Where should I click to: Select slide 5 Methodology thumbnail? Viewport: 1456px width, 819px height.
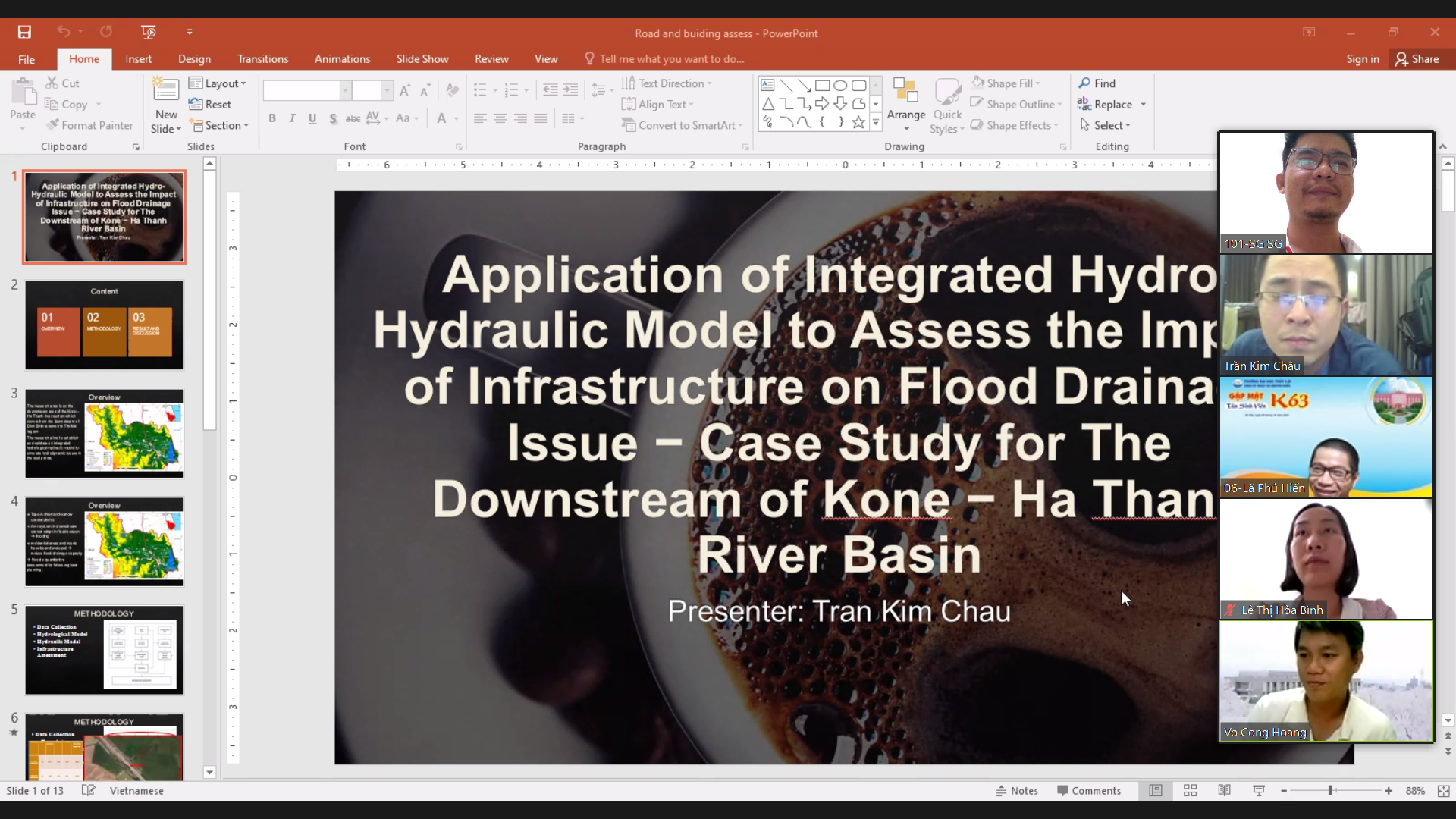104,650
